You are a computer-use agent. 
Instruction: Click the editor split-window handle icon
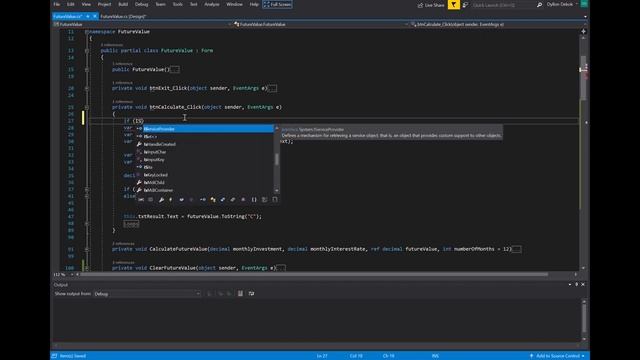coord(583,31)
